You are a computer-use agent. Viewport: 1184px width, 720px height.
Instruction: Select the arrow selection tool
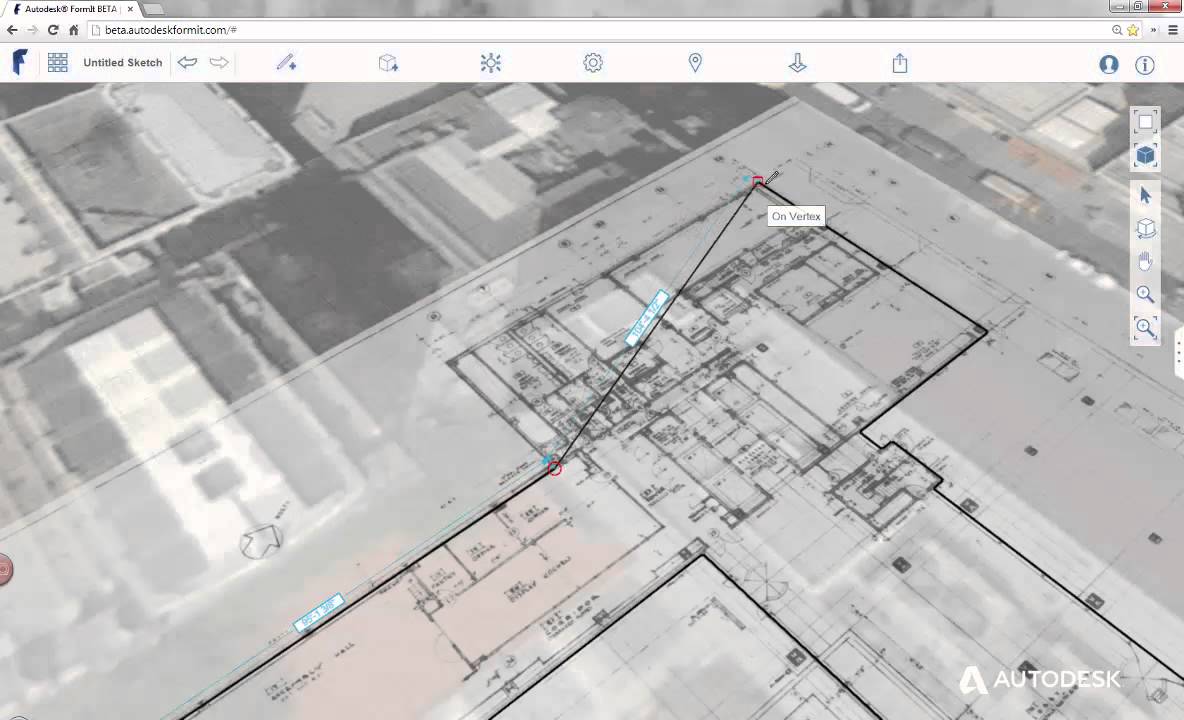pyautogui.click(x=1145, y=195)
